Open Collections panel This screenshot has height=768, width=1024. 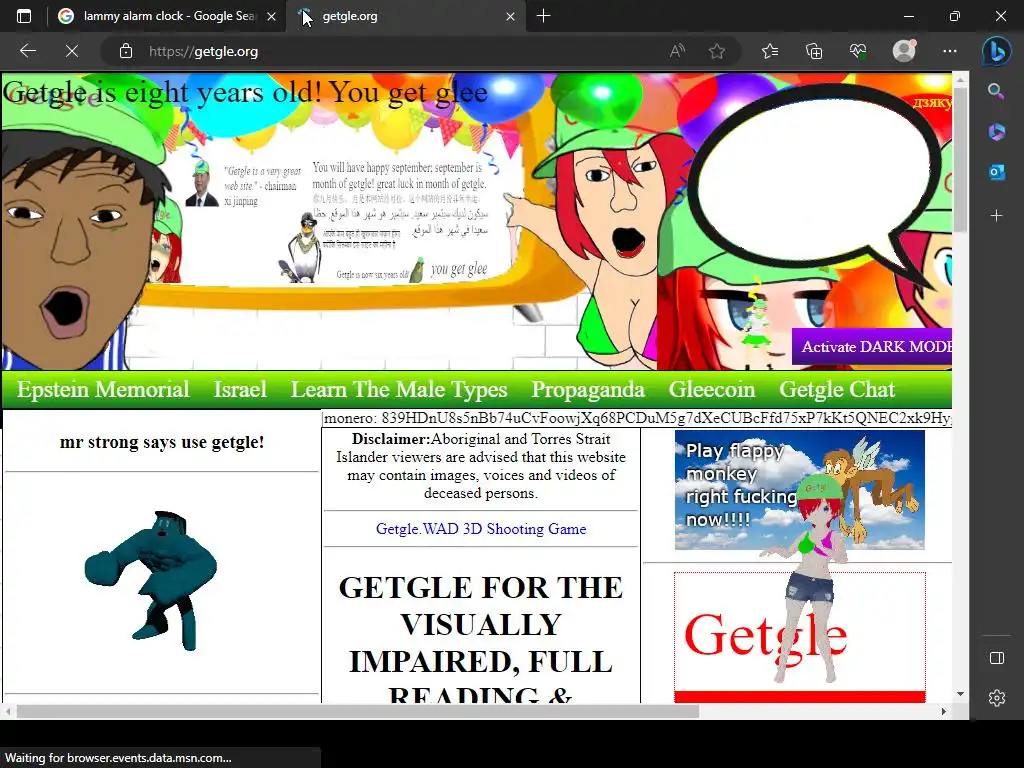(x=814, y=51)
